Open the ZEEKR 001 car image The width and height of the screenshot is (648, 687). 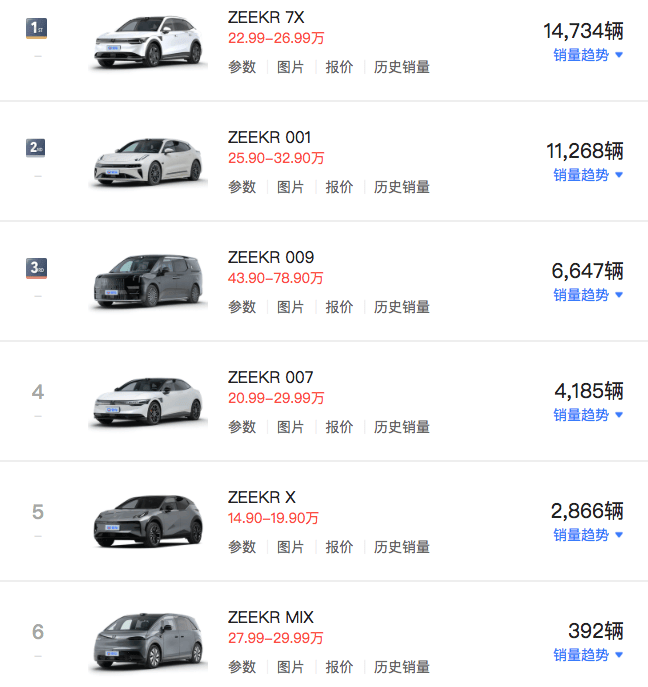[148, 163]
